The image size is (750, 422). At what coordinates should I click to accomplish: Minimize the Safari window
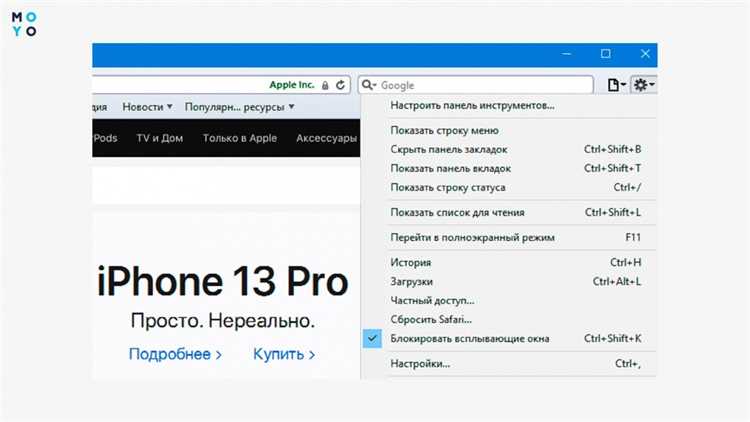(x=566, y=54)
